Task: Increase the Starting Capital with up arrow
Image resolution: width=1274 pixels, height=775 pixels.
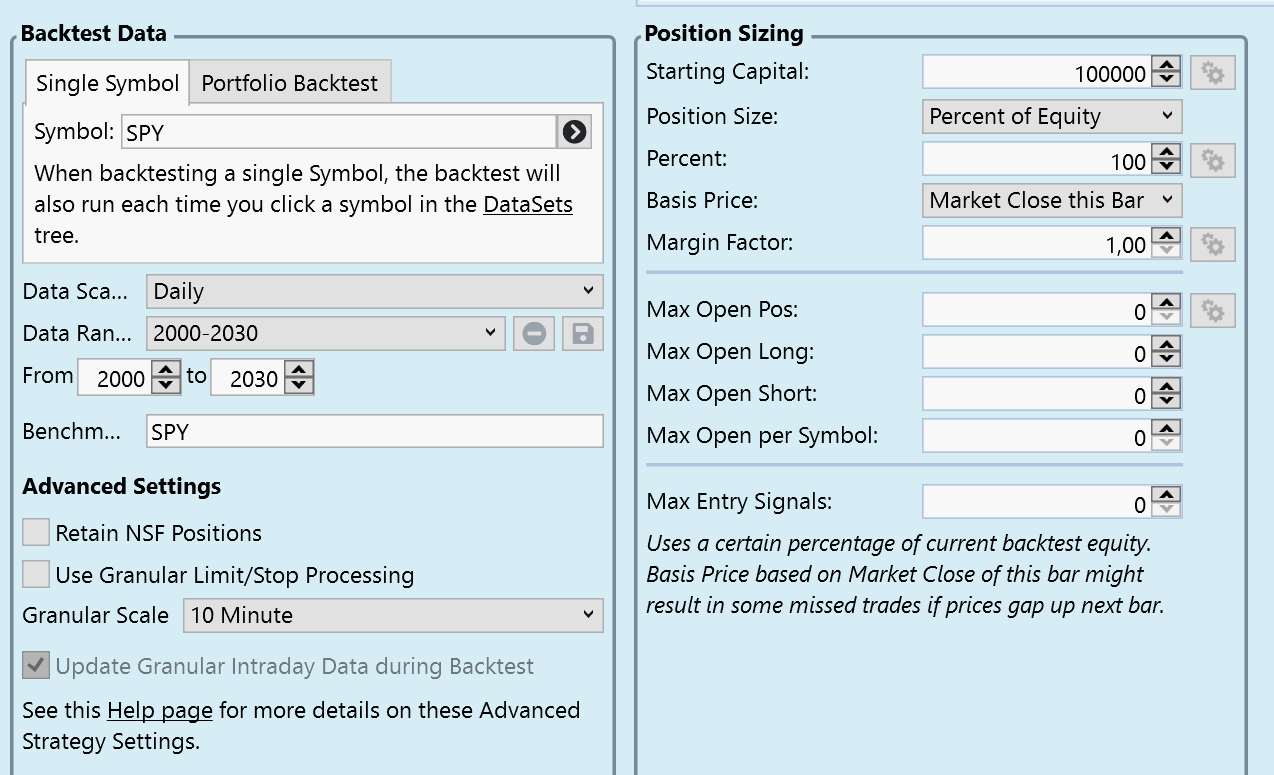Action: point(1167,65)
